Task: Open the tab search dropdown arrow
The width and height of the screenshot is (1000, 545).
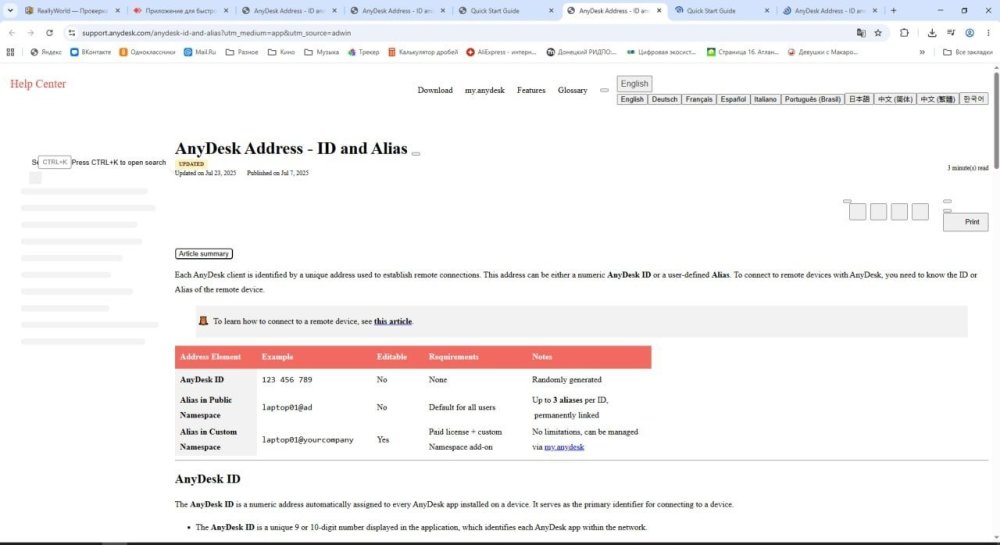Action: [10, 10]
